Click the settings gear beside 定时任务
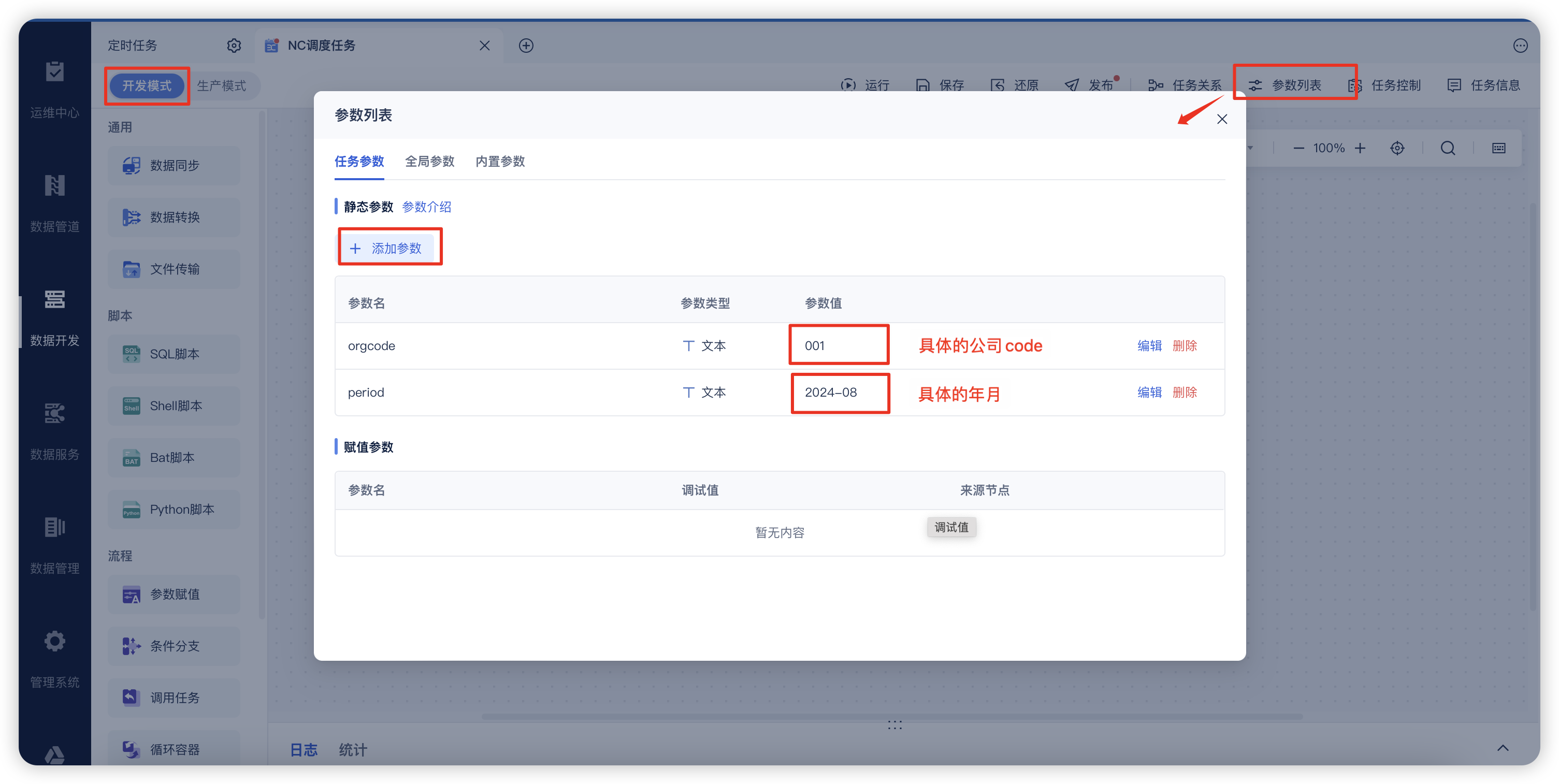The image size is (1559, 784). [x=234, y=46]
